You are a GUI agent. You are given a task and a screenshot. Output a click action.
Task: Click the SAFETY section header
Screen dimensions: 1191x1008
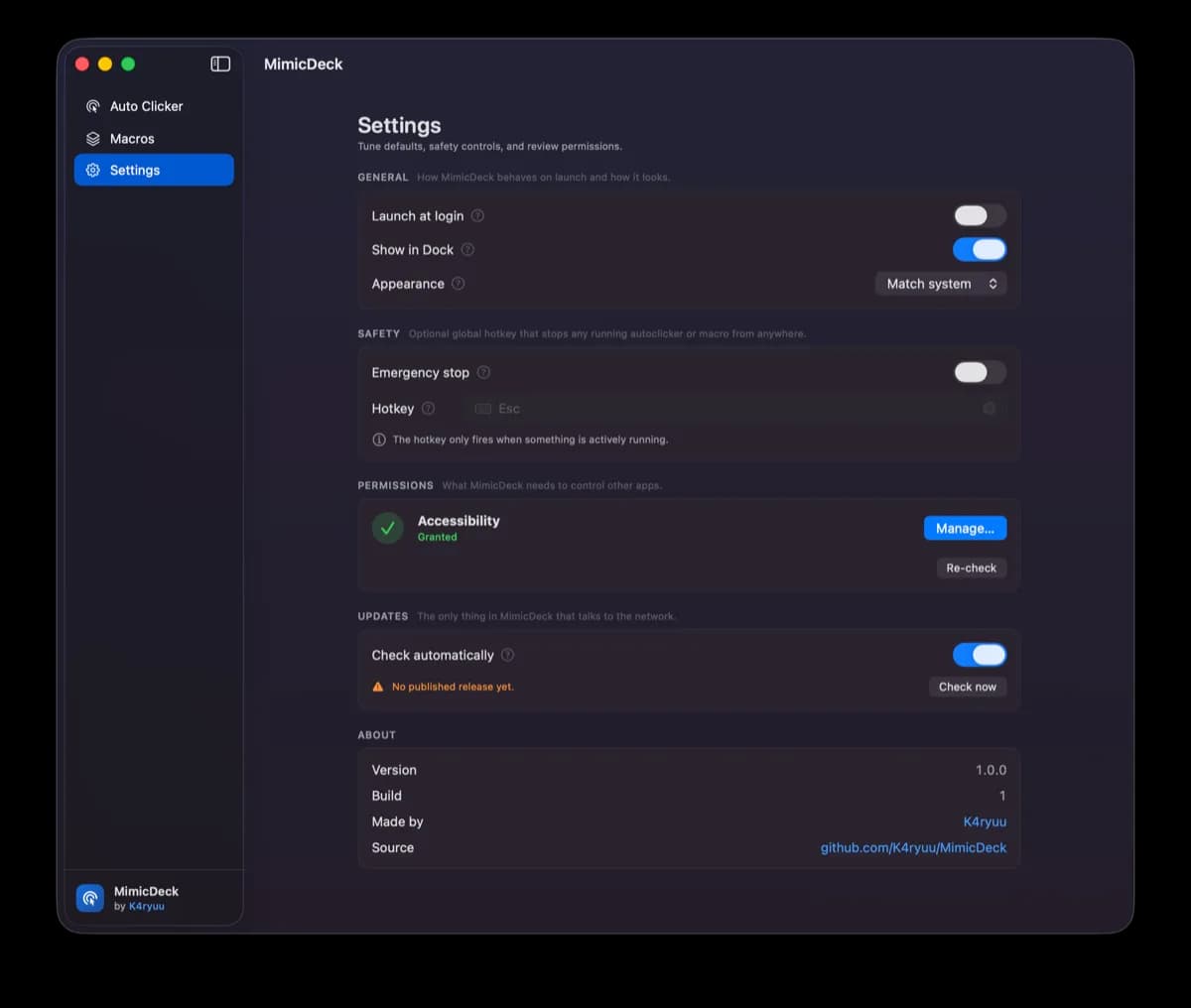point(378,333)
